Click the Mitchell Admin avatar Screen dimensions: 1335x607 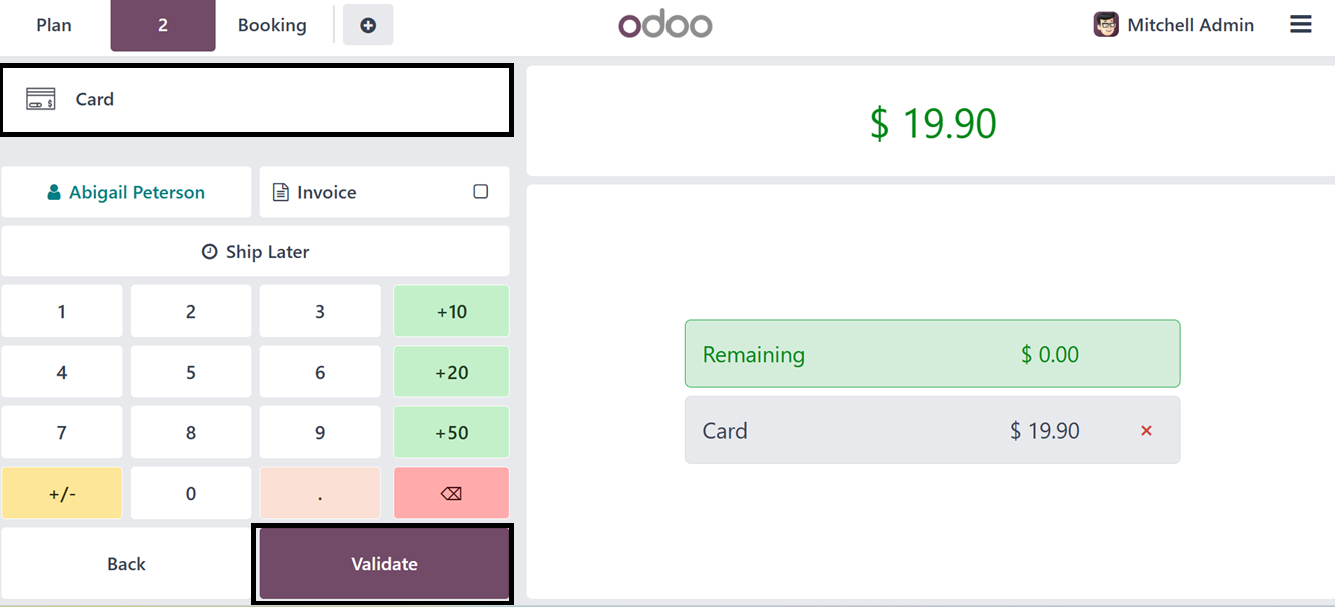coord(1105,25)
